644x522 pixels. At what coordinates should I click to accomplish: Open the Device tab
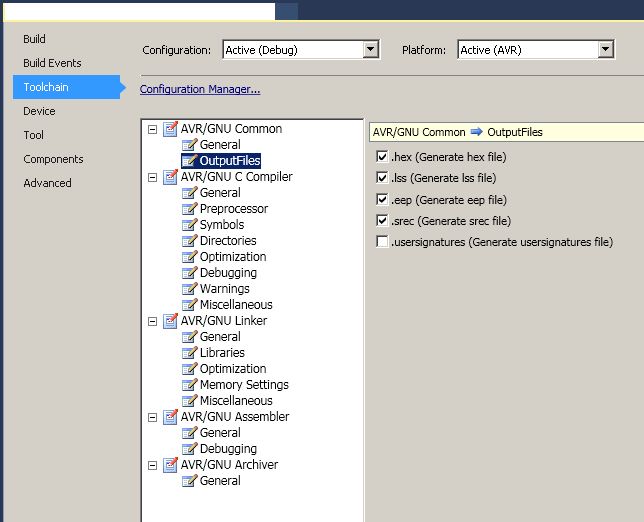click(39, 111)
